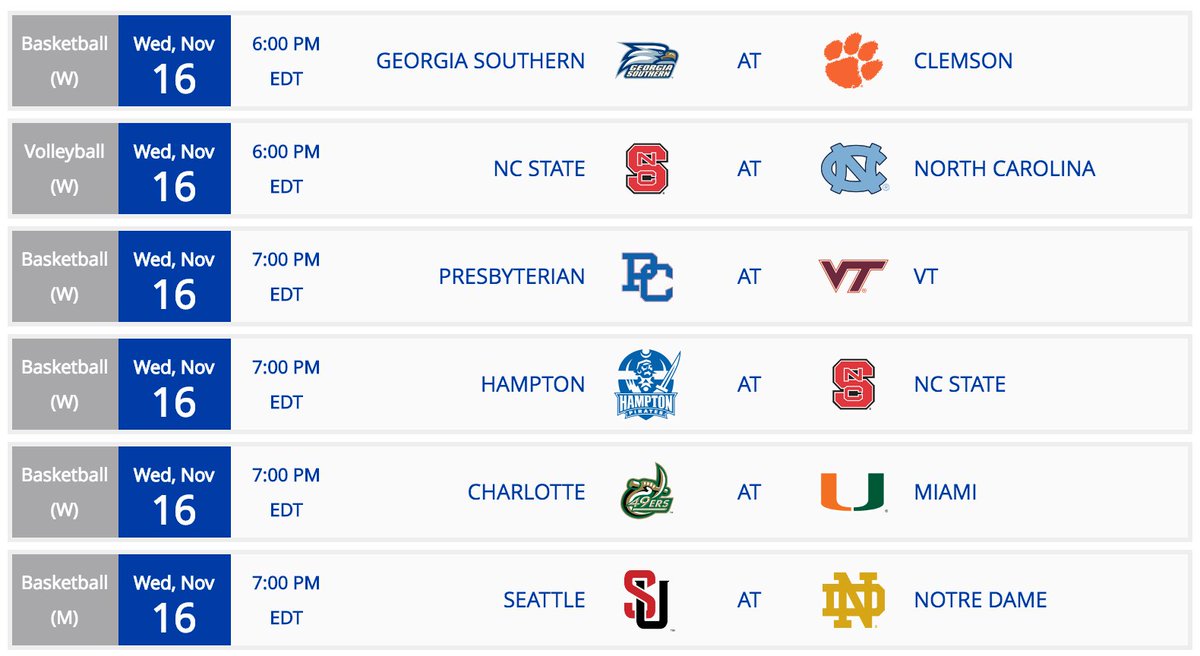Open the NORTH CAROLINA team link
Screen dimensions: 1200x656
point(1004,169)
